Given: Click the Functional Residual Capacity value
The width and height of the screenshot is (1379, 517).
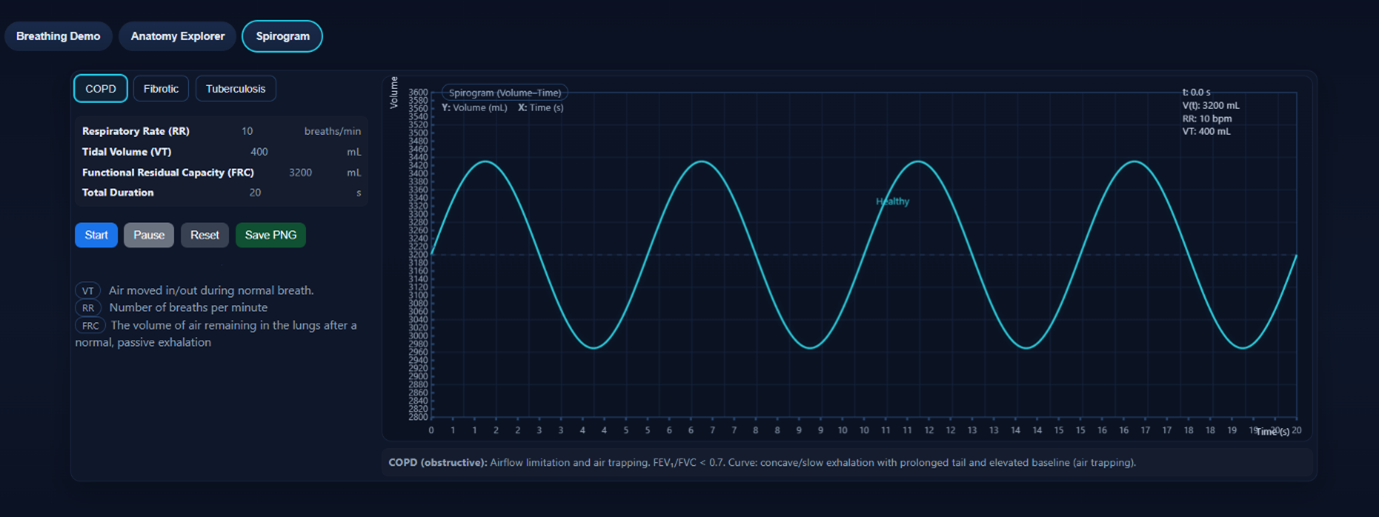Looking at the screenshot, I should 300,173.
